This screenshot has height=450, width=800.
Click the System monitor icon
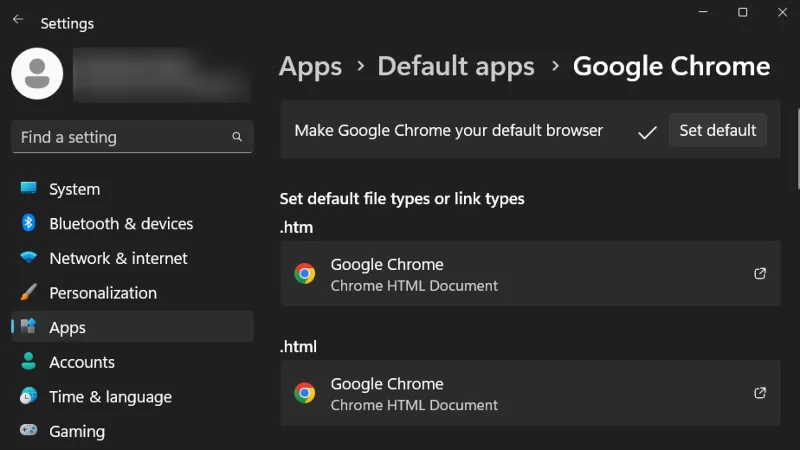click(29, 188)
